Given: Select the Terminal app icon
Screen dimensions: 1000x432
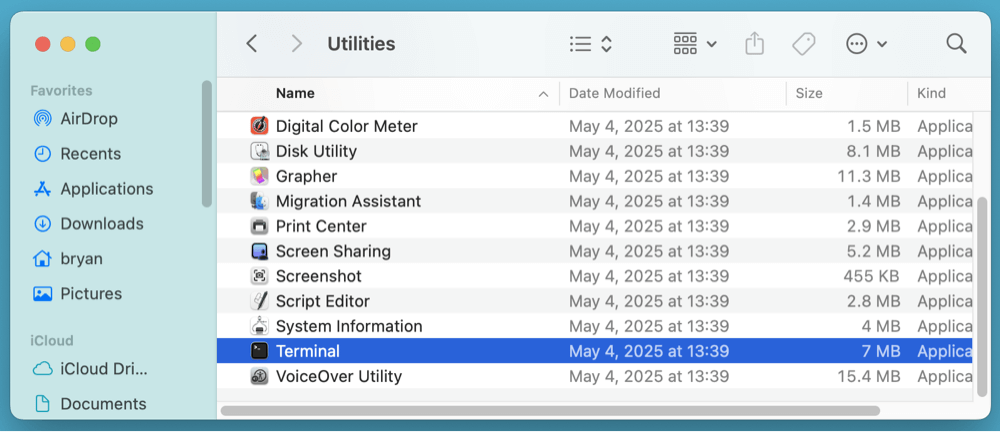Looking at the screenshot, I should pos(260,351).
